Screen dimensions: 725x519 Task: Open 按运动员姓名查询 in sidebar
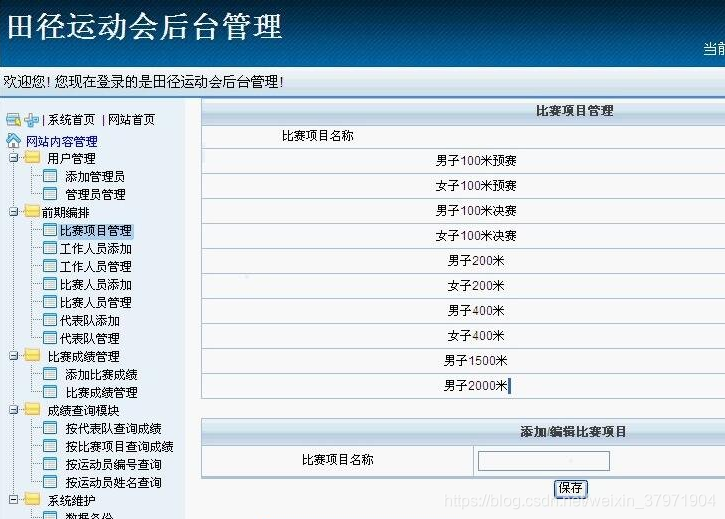pyautogui.click(x=113, y=482)
